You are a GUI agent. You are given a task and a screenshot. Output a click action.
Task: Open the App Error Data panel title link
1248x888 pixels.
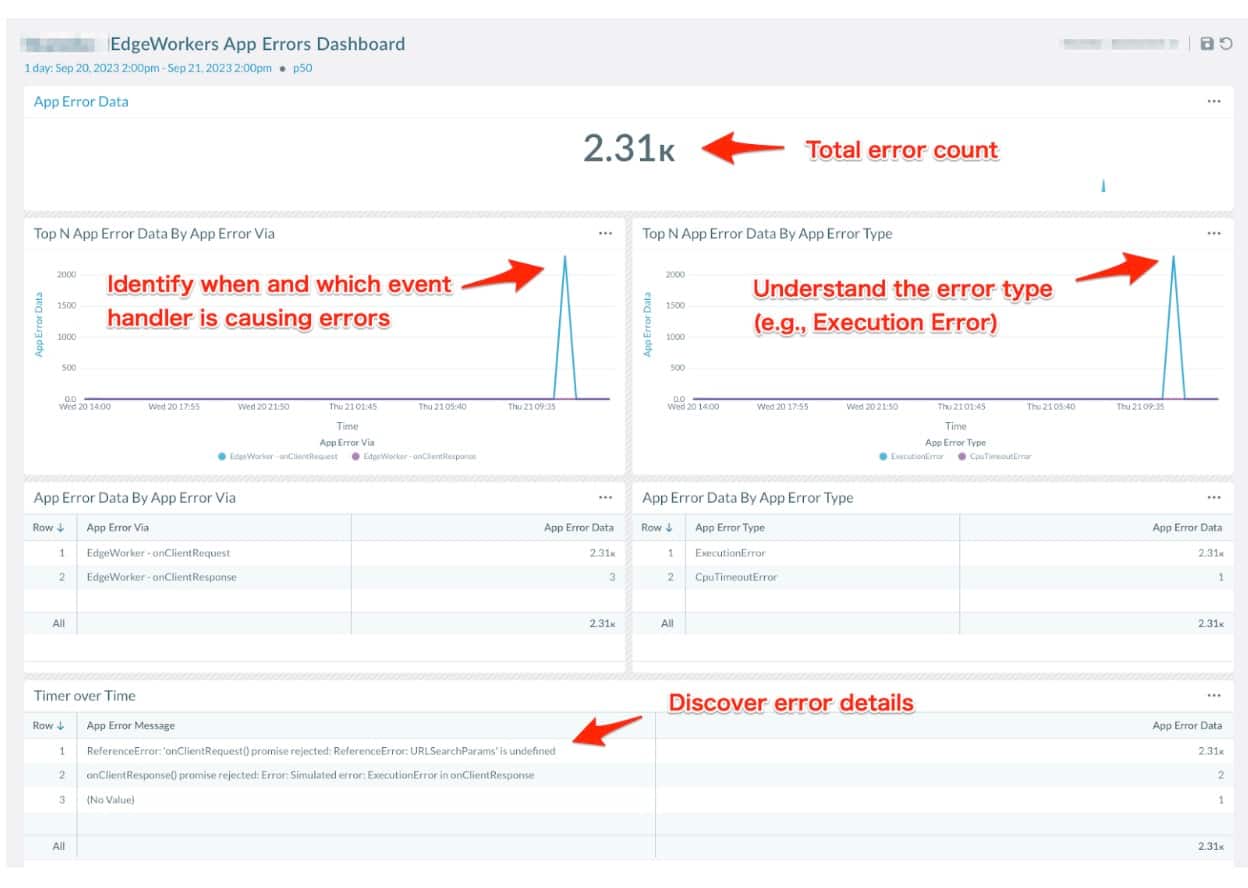point(81,101)
